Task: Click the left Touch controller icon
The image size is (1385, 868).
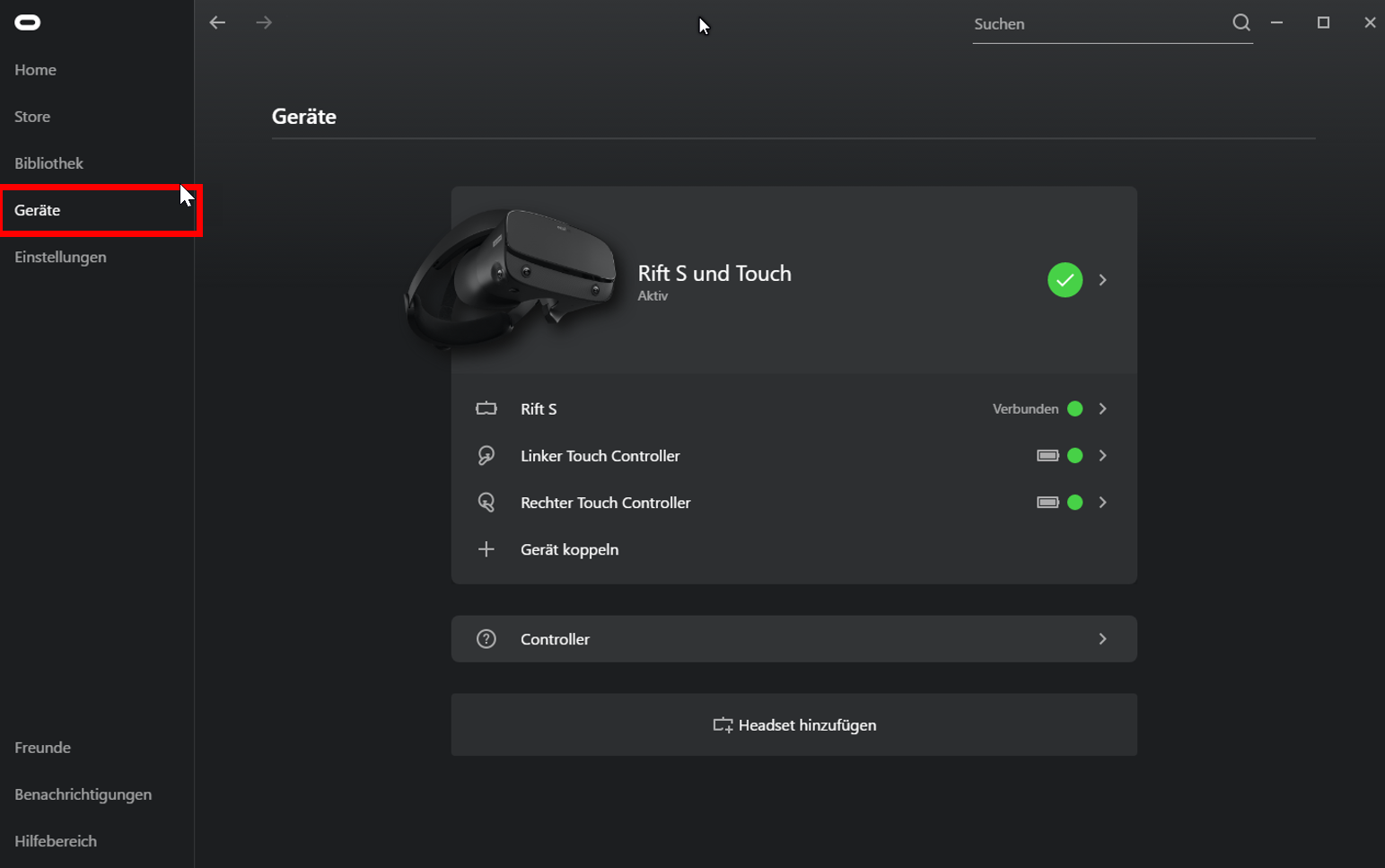Action: (x=486, y=455)
